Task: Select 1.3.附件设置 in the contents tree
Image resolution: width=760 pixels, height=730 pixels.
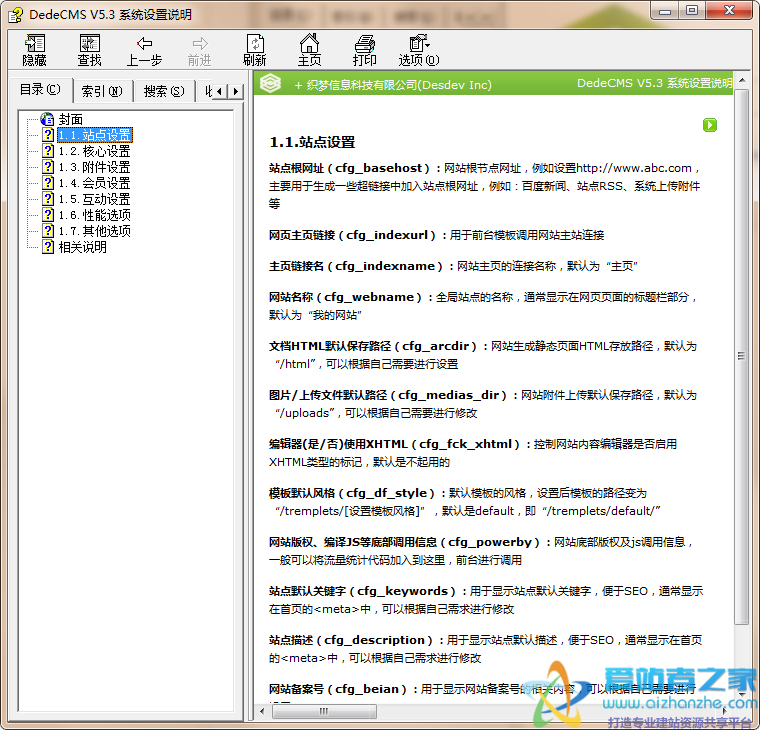Action: coord(95,167)
